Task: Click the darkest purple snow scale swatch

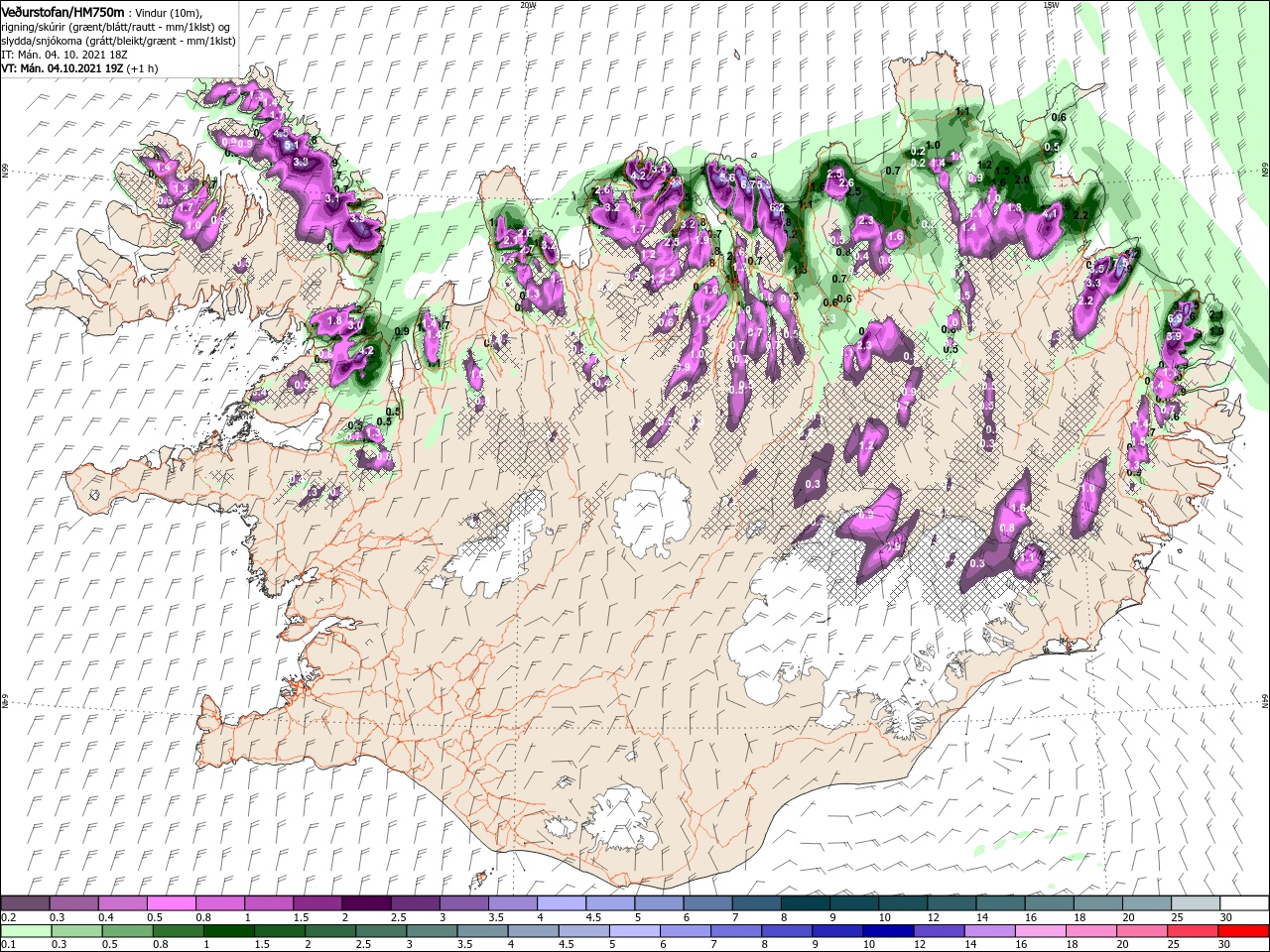Action: click(365, 903)
